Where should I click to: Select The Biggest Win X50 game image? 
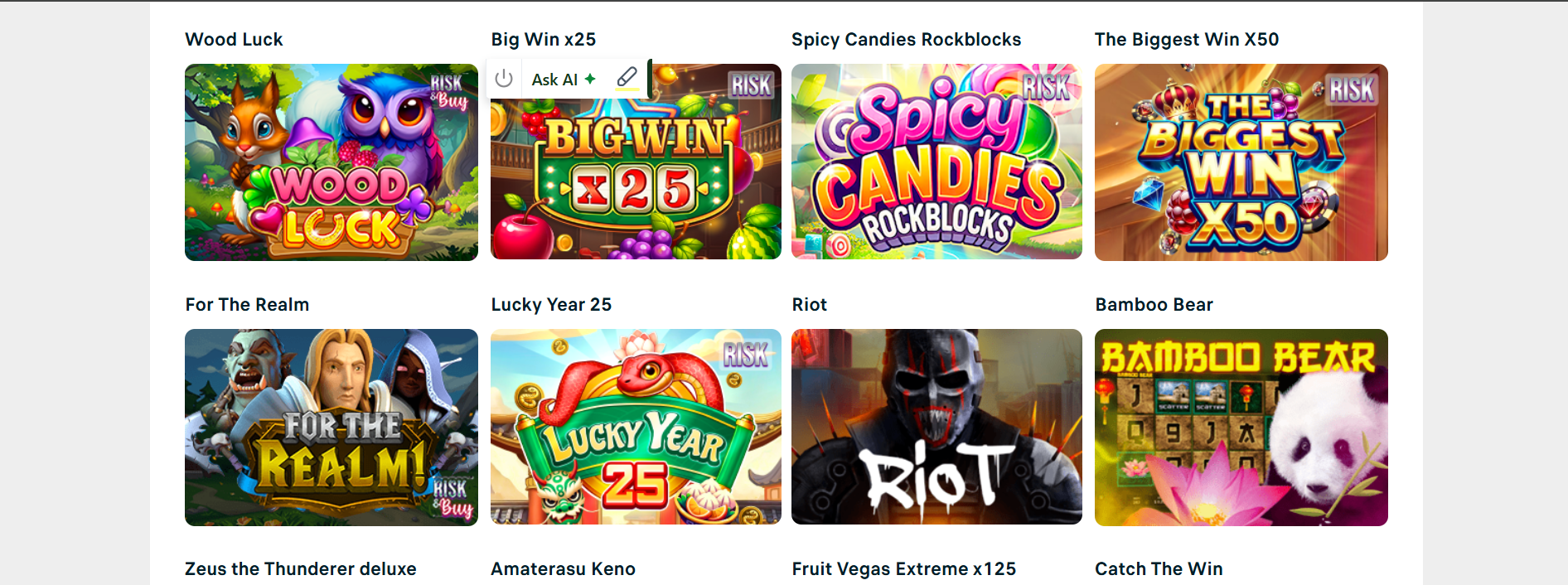1241,162
